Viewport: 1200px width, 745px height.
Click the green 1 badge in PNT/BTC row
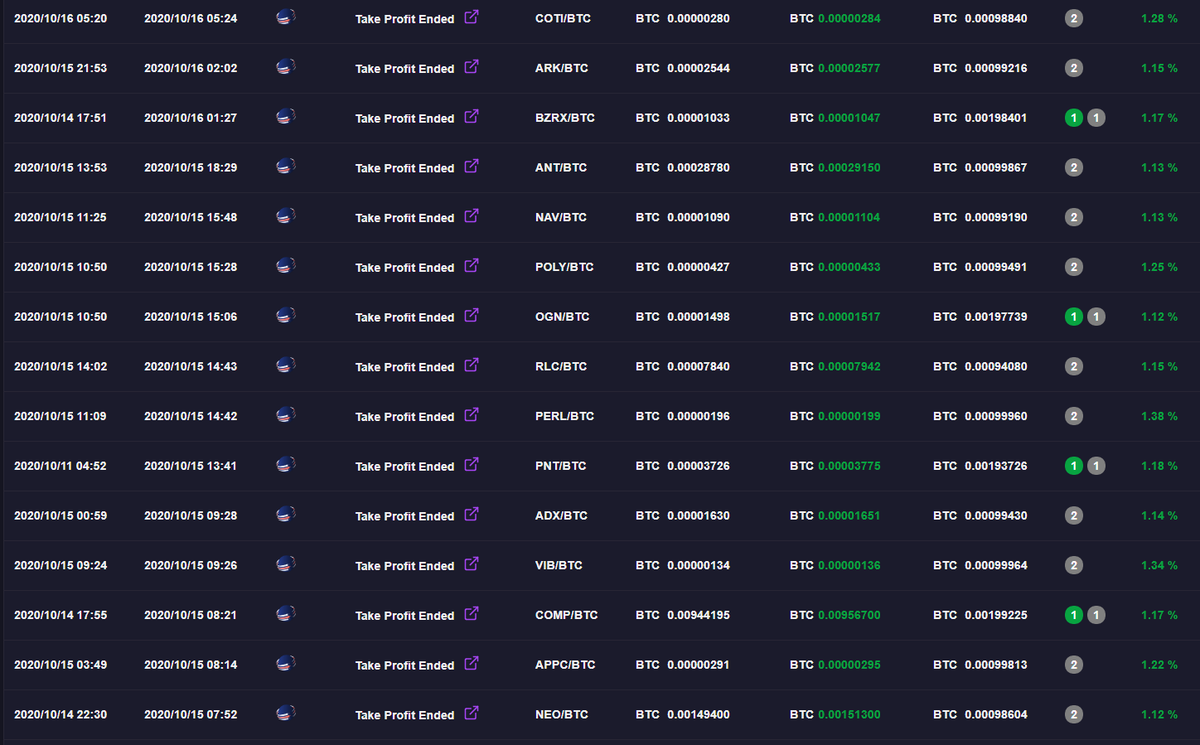tap(1074, 466)
